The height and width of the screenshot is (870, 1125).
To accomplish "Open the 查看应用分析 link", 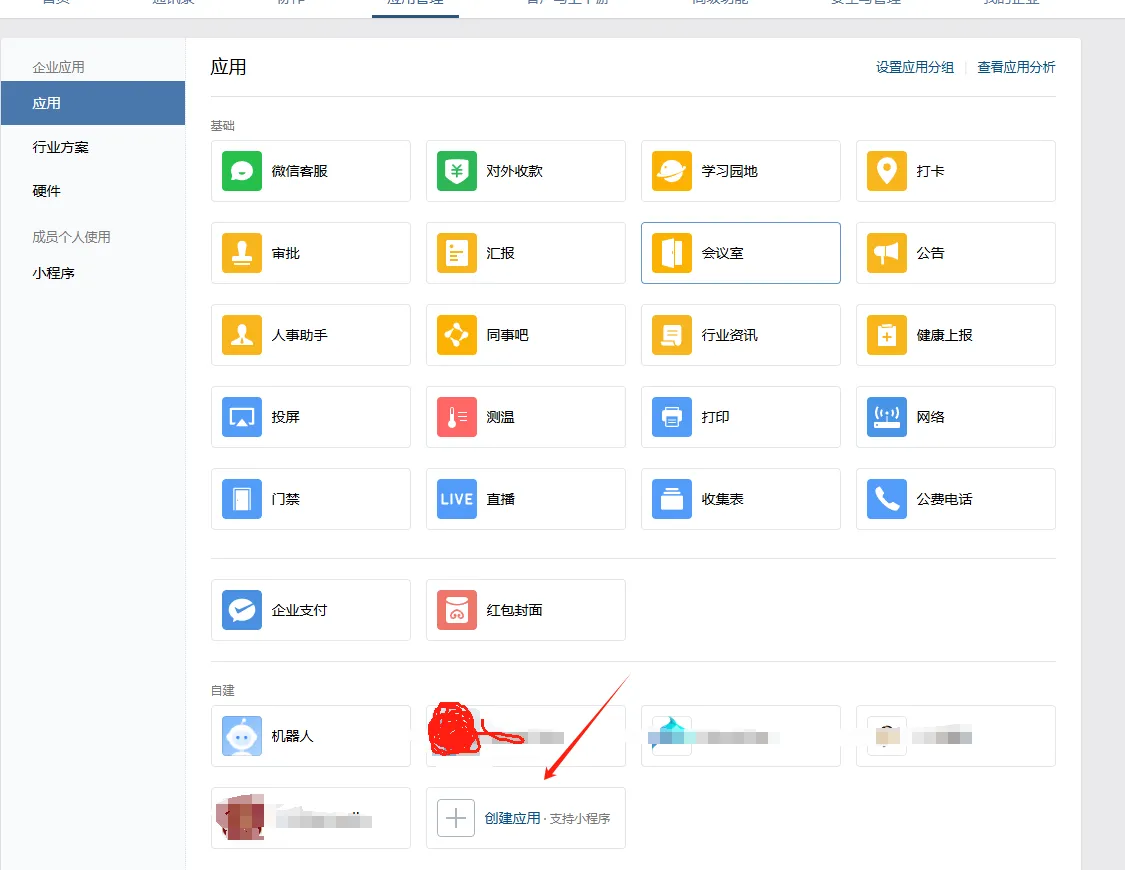I will click(1016, 67).
